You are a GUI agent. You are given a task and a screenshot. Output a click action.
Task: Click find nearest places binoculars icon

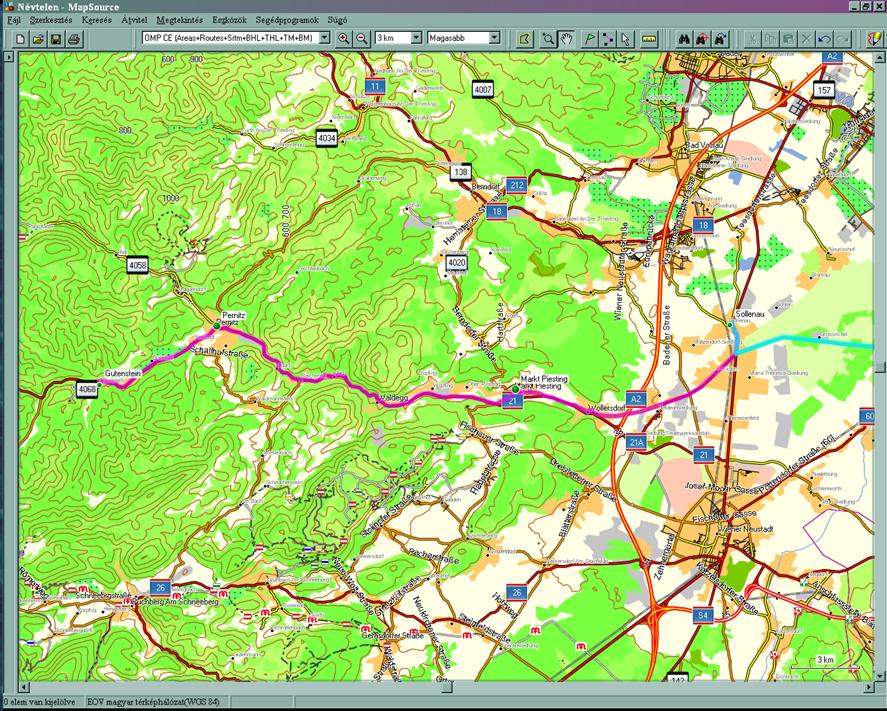pos(702,39)
